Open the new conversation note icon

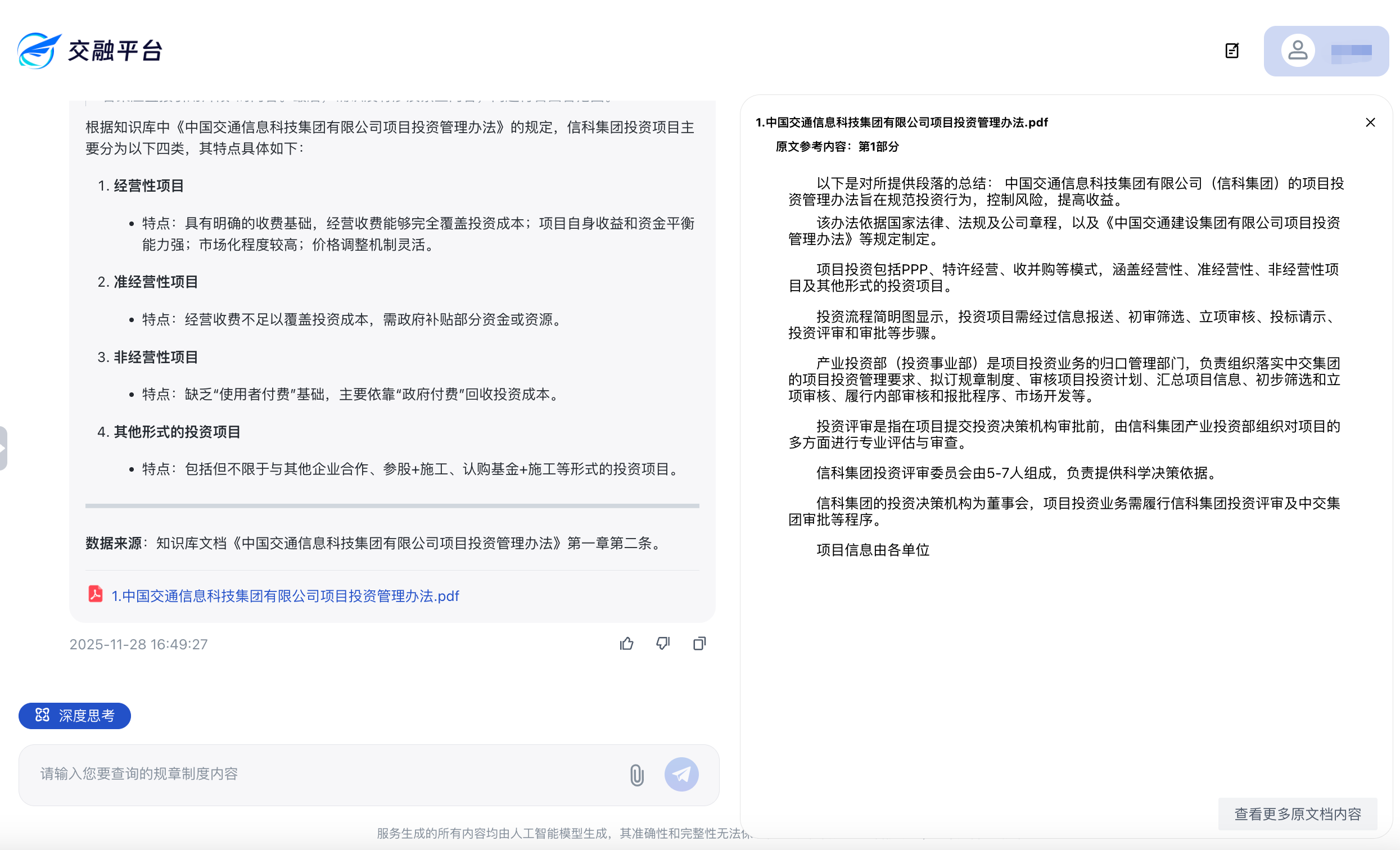pos(1232,51)
